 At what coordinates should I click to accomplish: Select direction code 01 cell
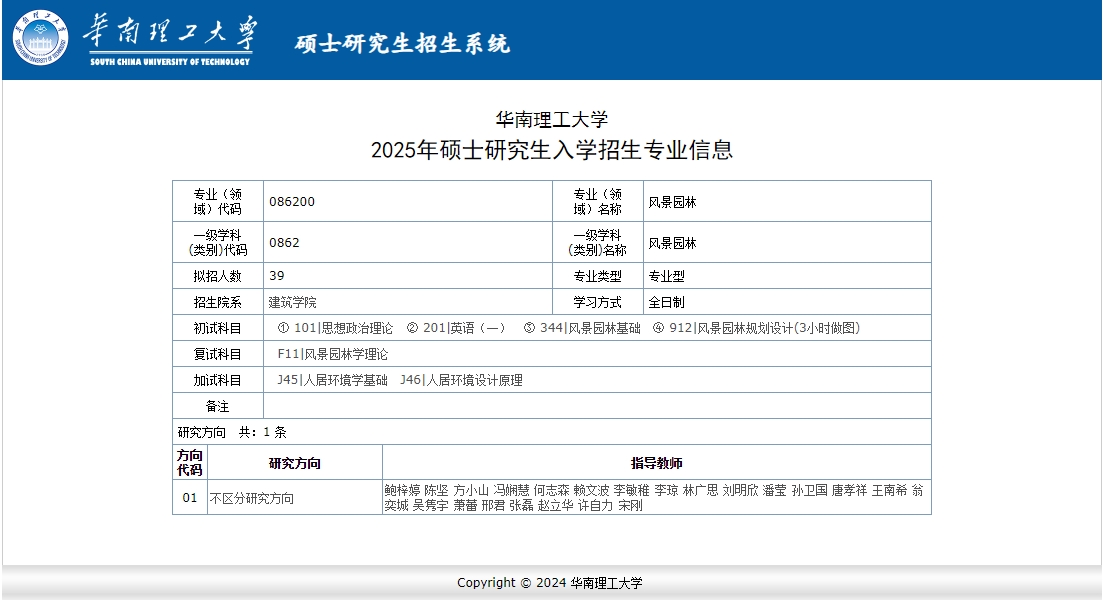coord(190,498)
